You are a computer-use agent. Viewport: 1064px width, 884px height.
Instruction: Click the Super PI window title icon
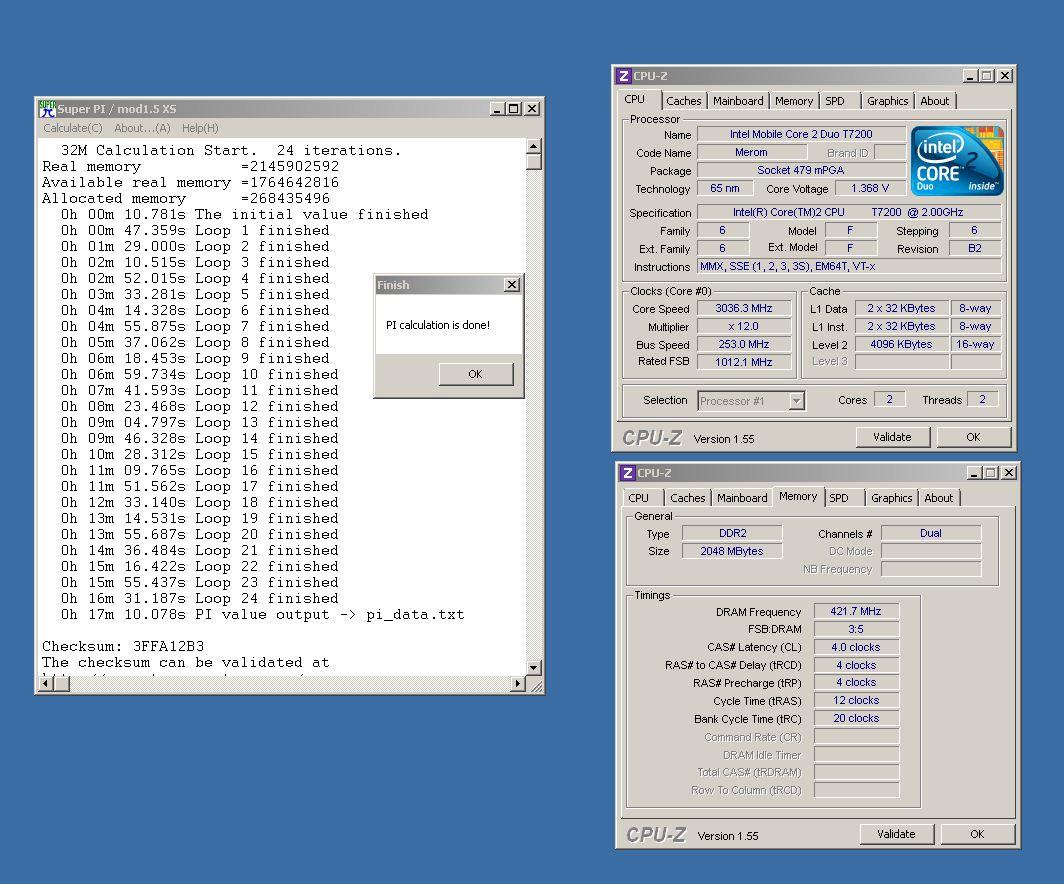[47, 109]
